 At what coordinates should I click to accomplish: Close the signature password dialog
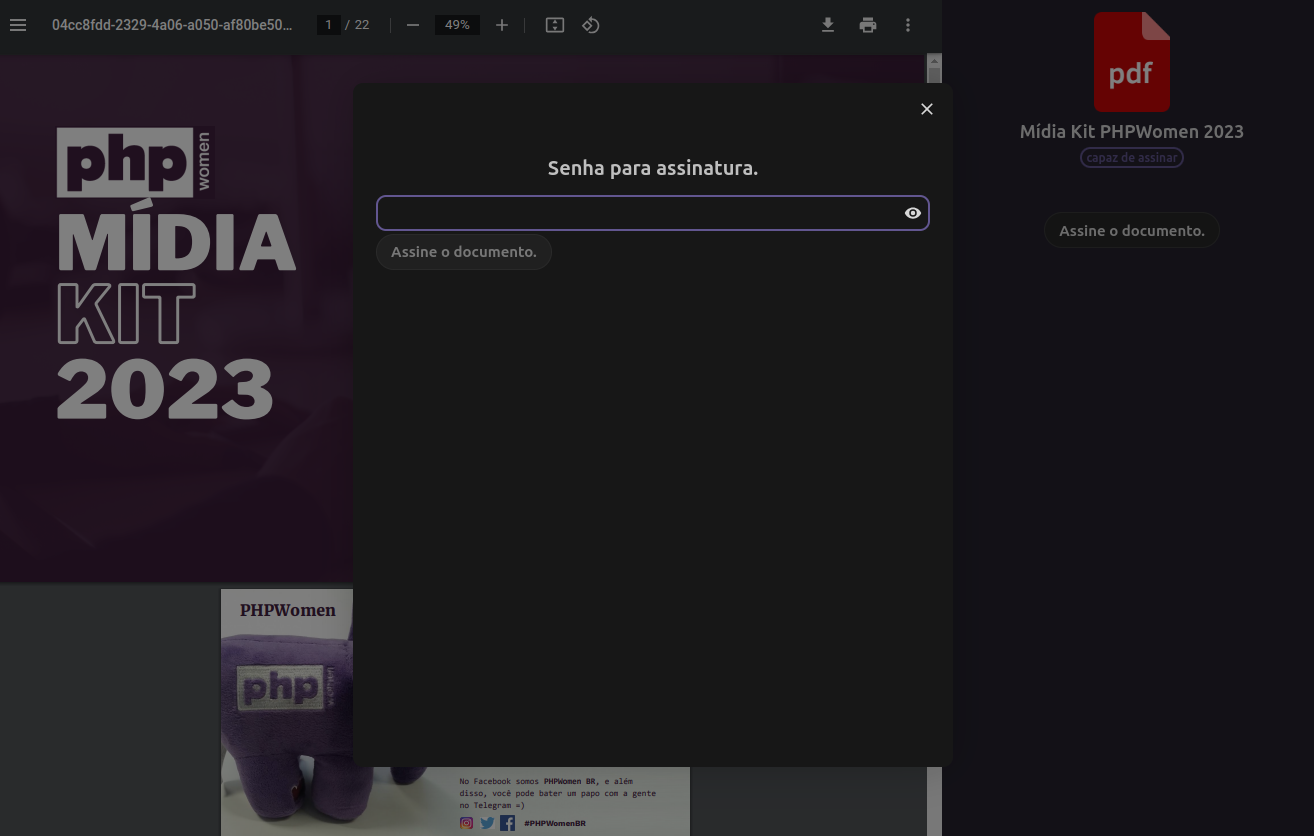coord(927,109)
